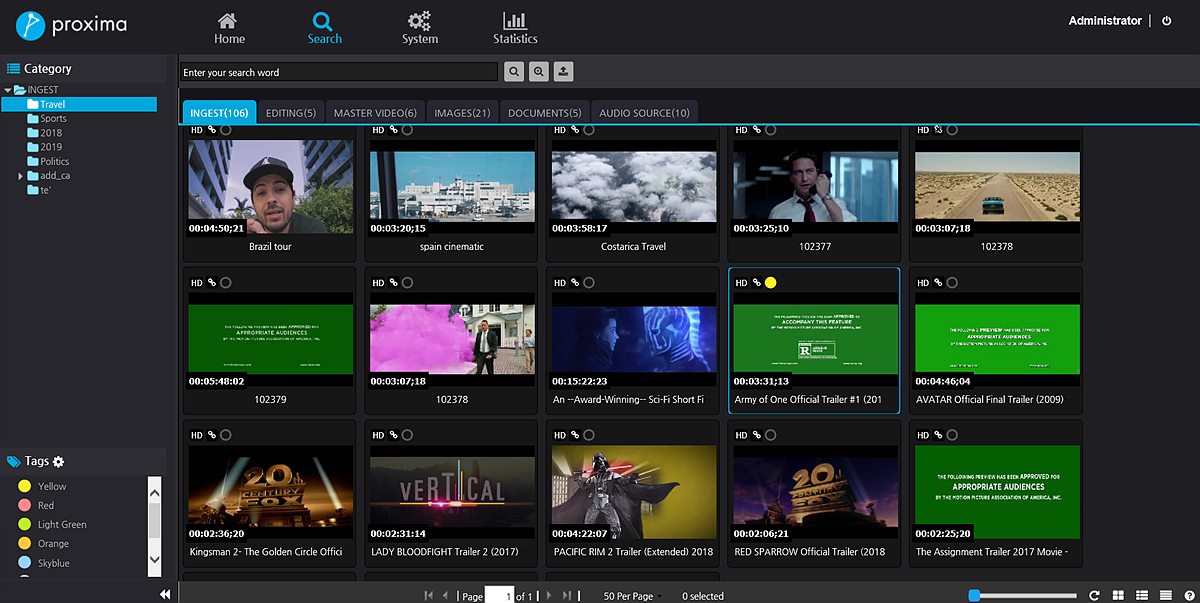This screenshot has height=603, width=1200.
Task: Open the AUDIO SOURCE(10) tab
Action: click(644, 113)
